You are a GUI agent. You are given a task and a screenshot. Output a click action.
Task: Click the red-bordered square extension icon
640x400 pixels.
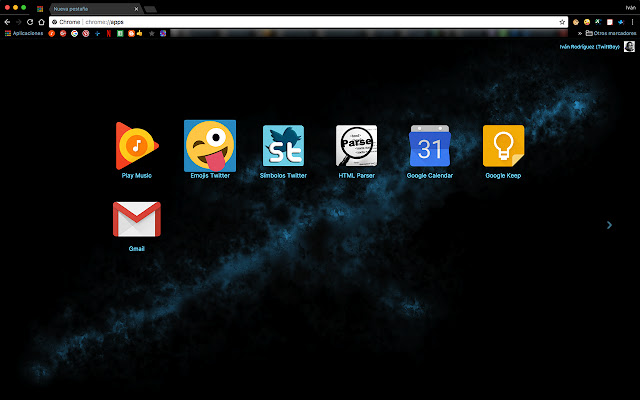click(610, 22)
